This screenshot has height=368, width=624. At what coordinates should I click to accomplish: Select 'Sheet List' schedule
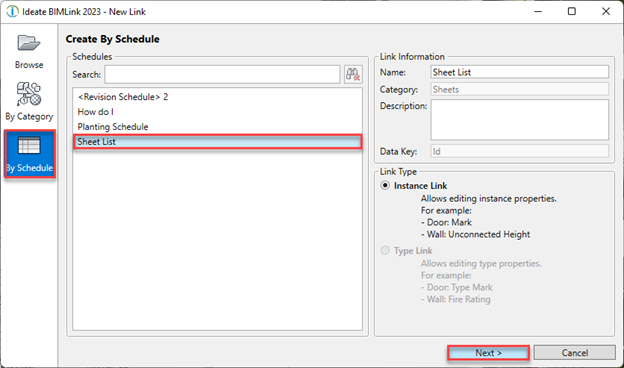[217, 142]
